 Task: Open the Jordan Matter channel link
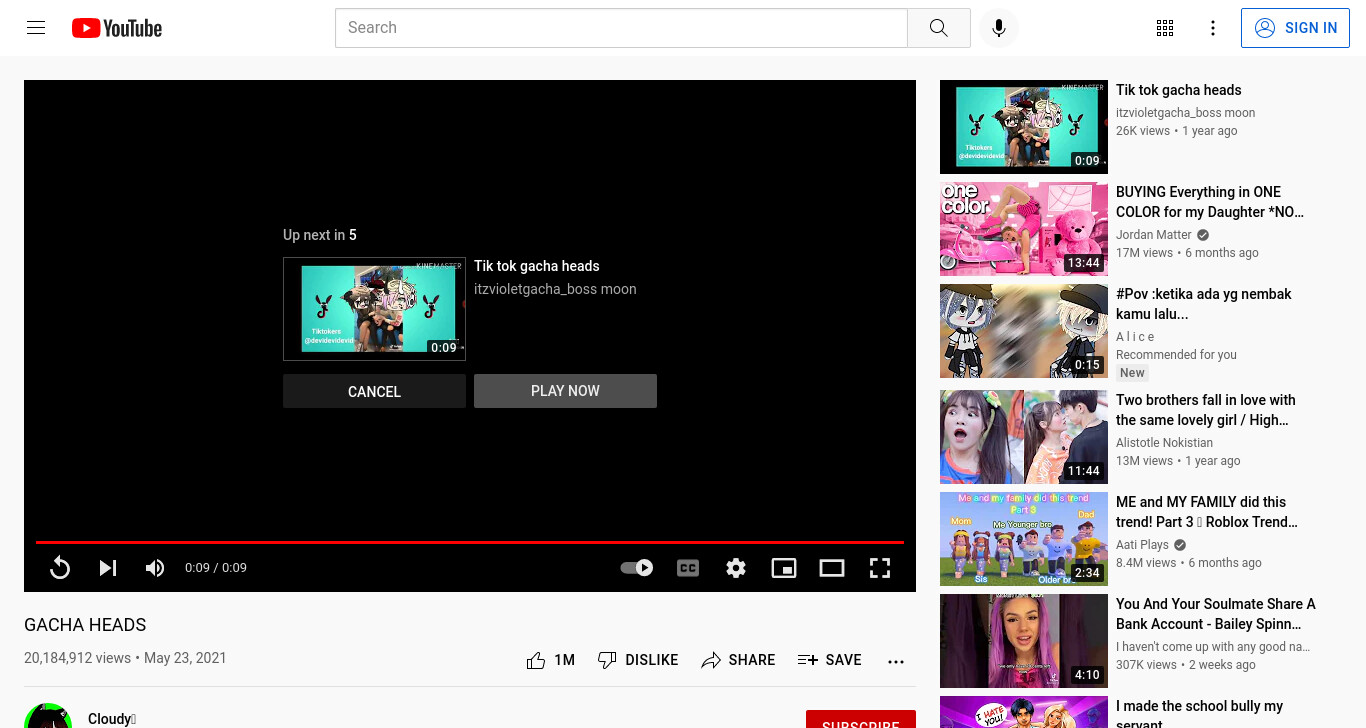coord(1154,235)
